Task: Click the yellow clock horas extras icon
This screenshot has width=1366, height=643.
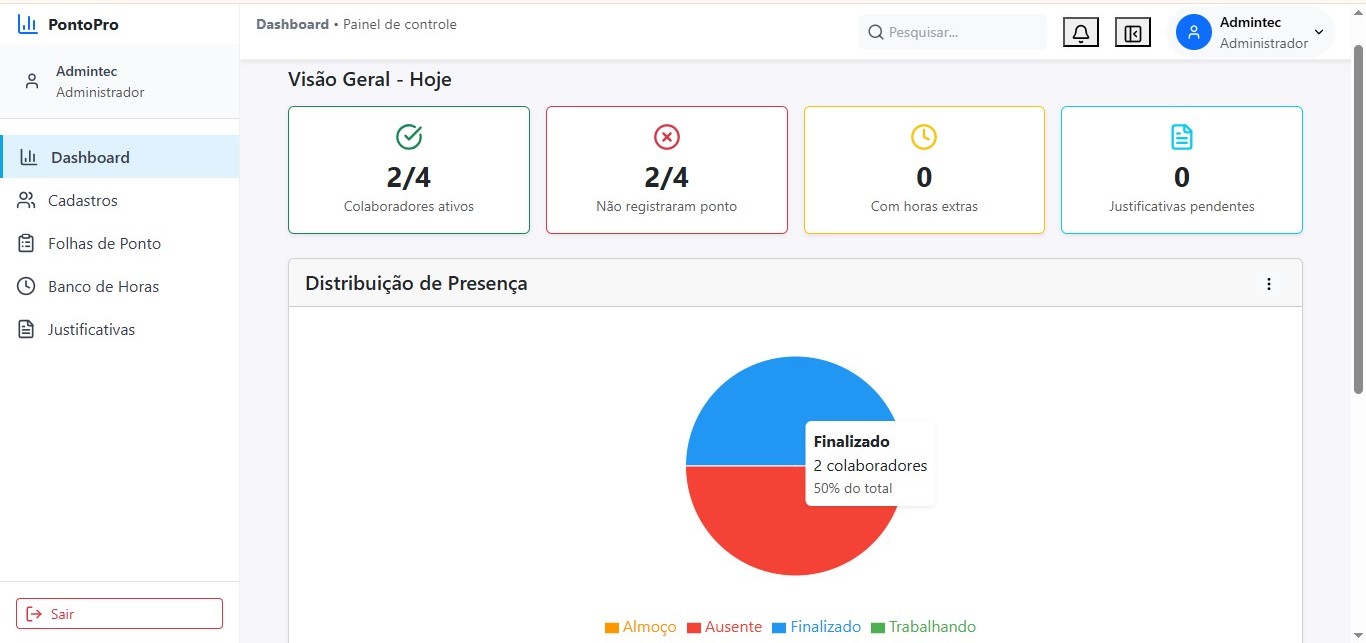Action: pyautogui.click(x=923, y=137)
